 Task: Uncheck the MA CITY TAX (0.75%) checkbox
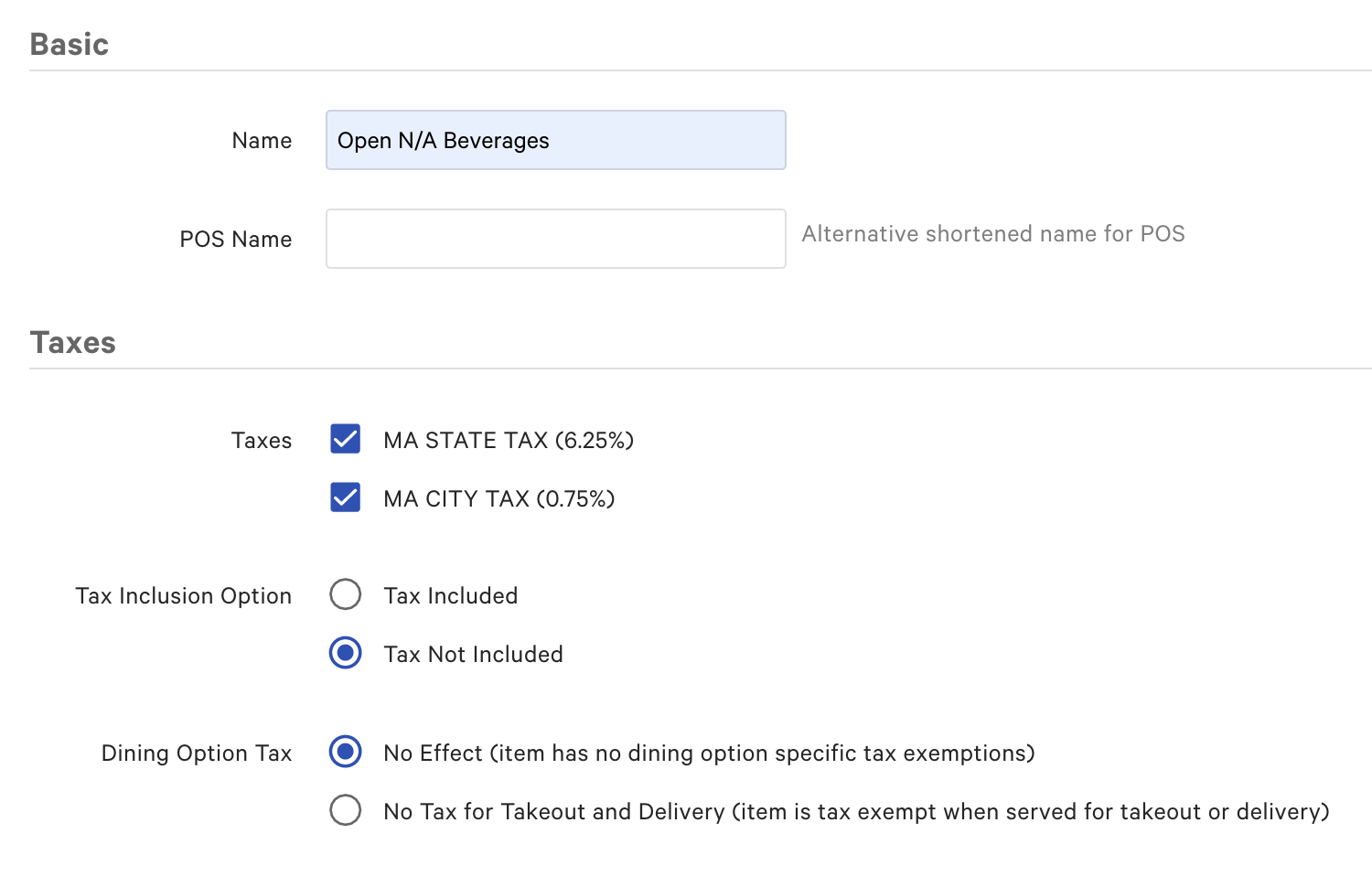coord(345,497)
